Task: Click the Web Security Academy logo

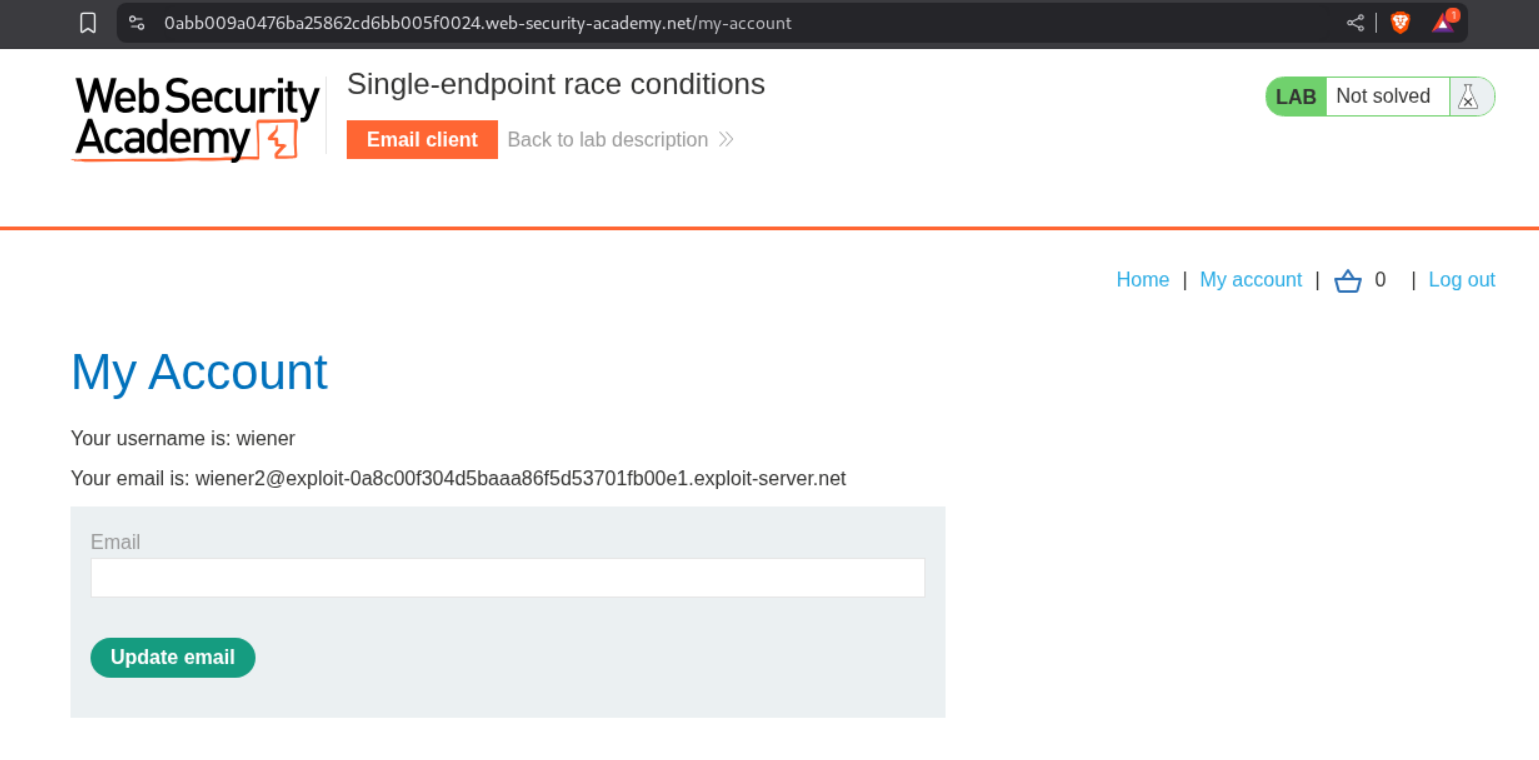Action: pos(197,119)
